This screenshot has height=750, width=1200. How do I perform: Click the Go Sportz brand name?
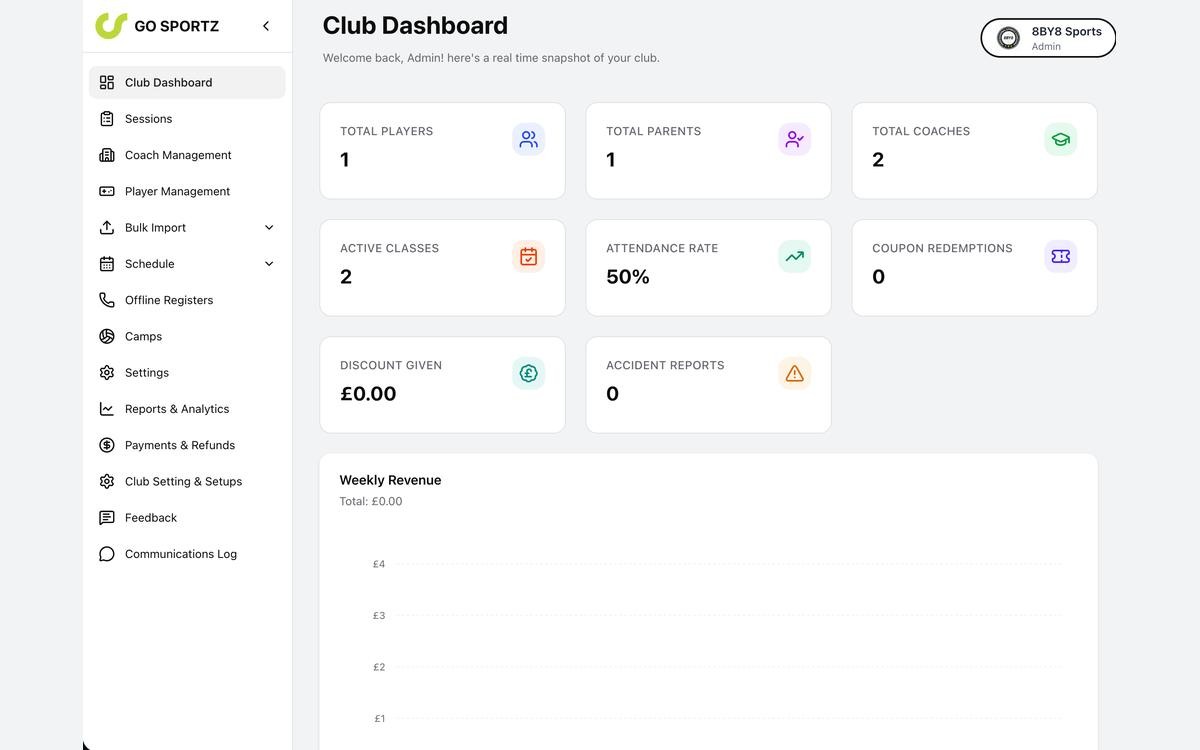177,26
